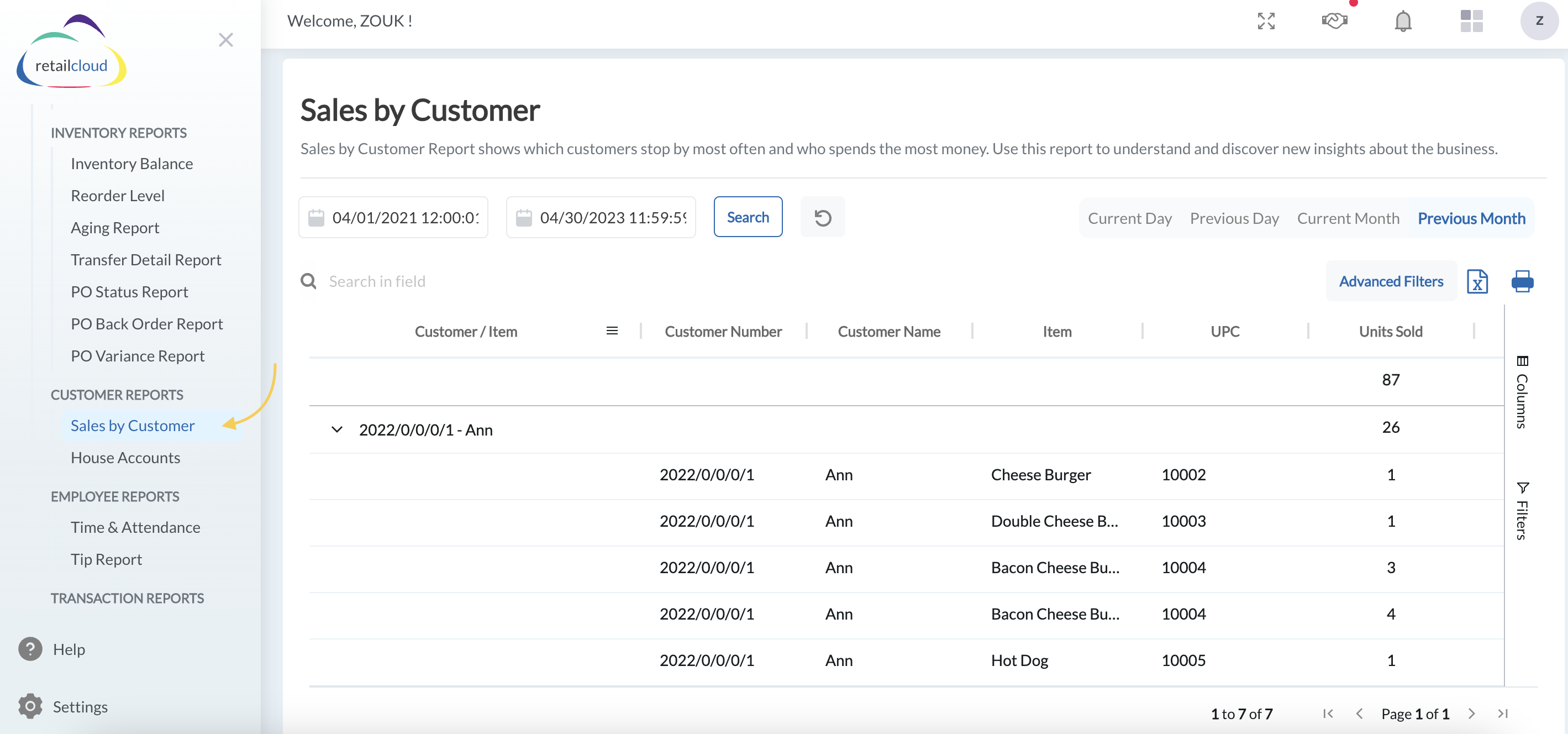Viewport: 1568px width, 734px height.
Task: Select the Double Cheese B... item cell
Action: (x=1054, y=521)
